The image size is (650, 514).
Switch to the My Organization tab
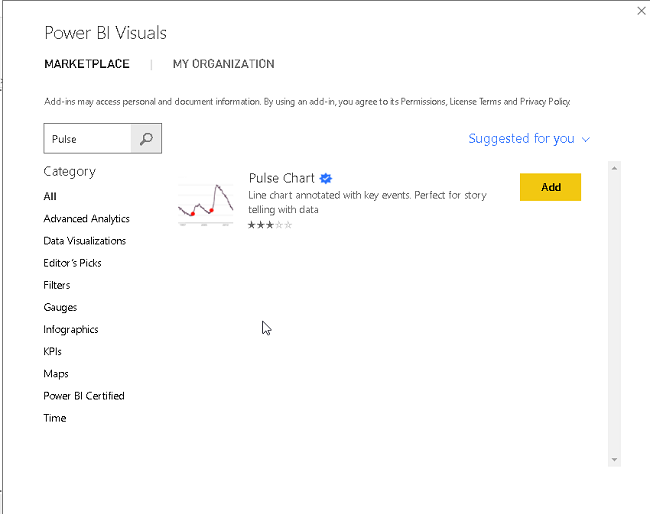coord(223,64)
